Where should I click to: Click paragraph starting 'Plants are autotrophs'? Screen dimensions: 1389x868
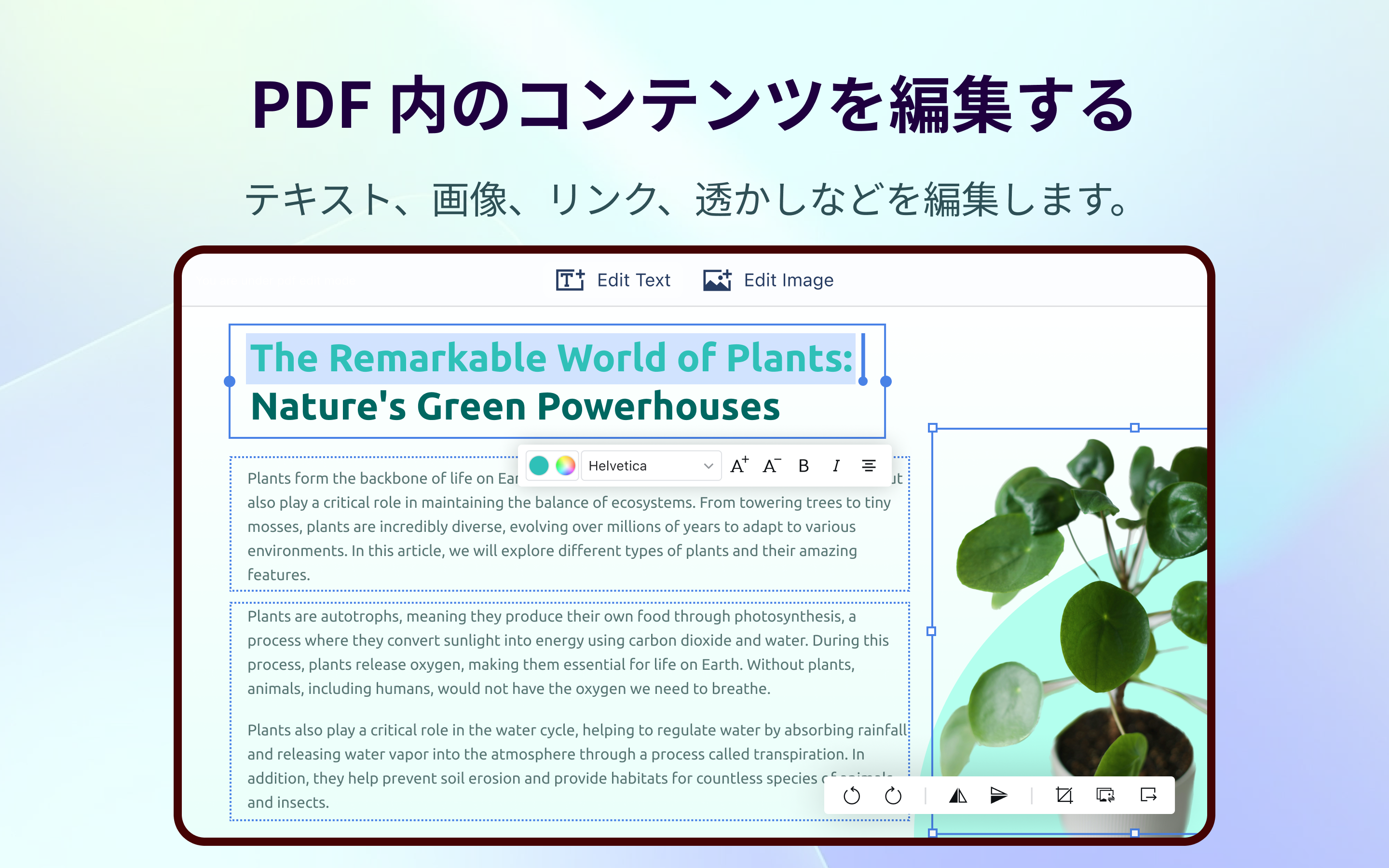point(568,652)
